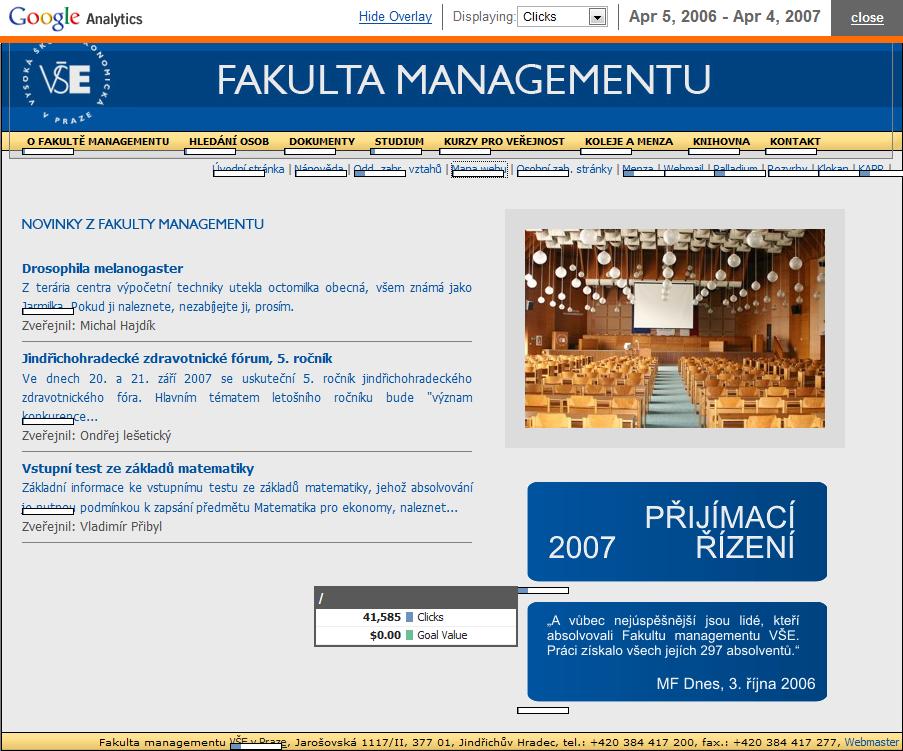Open the KNIHOVNA menu item

coord(721,141)
